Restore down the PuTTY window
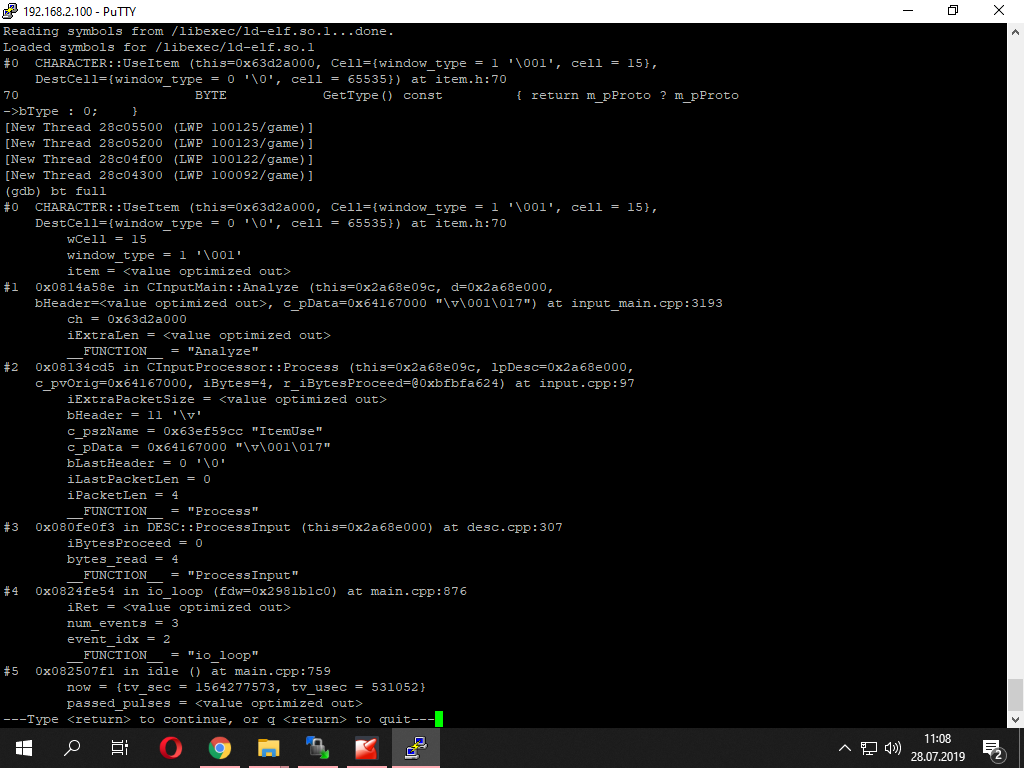Viewport: 1024px width, 768px height. 953,11
